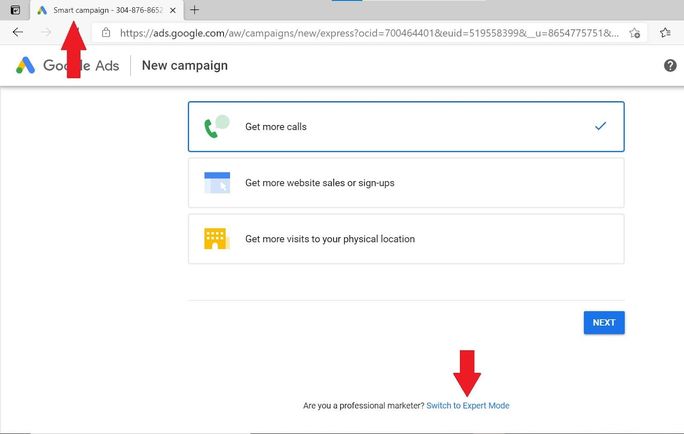Open the tab actions menu icon
The image size is (684, 434).
[14, 10]
